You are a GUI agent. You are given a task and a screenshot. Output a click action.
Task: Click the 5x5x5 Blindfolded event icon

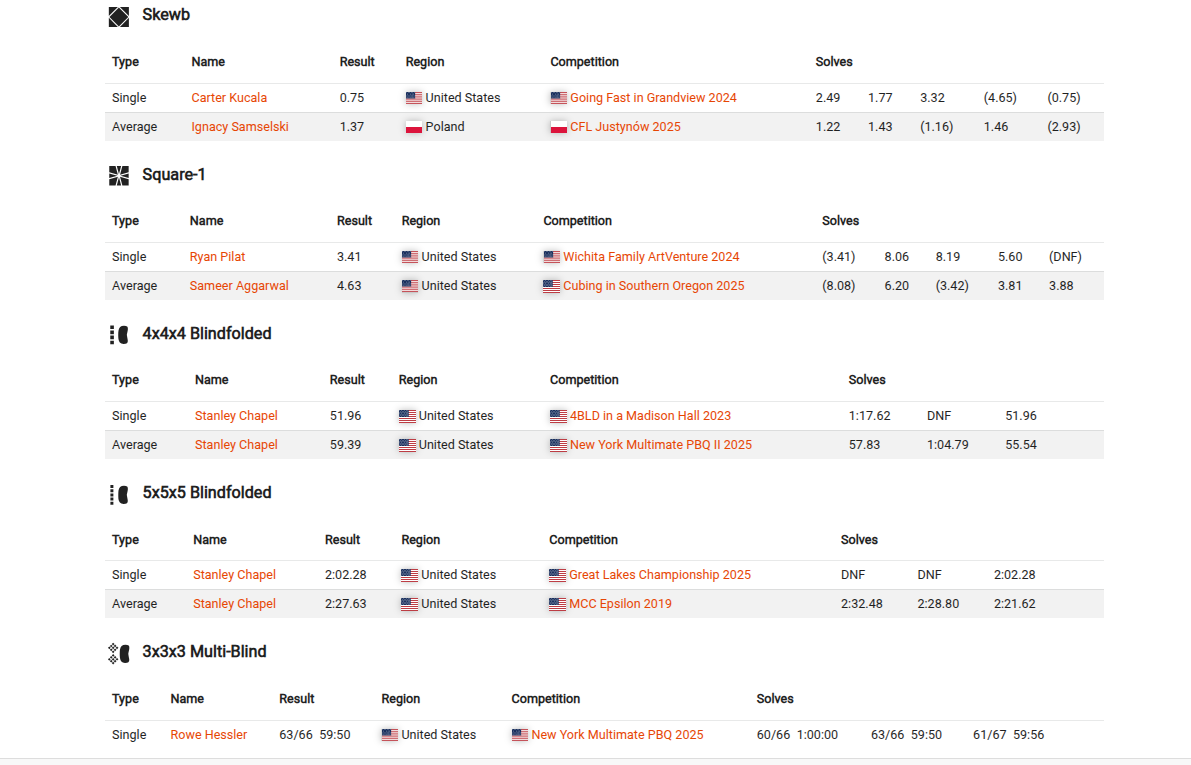(118, 495)
